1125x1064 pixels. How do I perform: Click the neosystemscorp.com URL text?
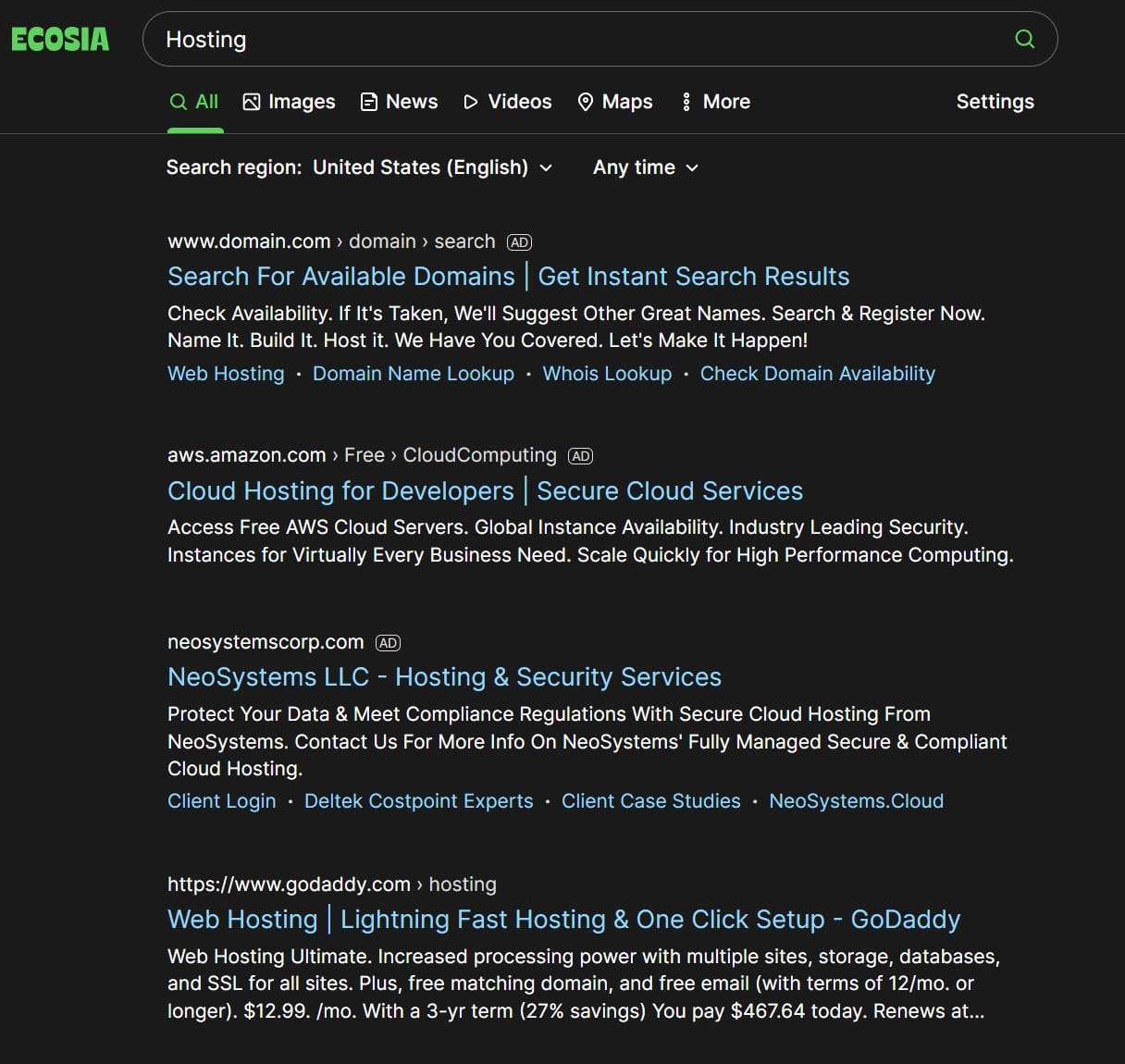click(x=266, y=642)
